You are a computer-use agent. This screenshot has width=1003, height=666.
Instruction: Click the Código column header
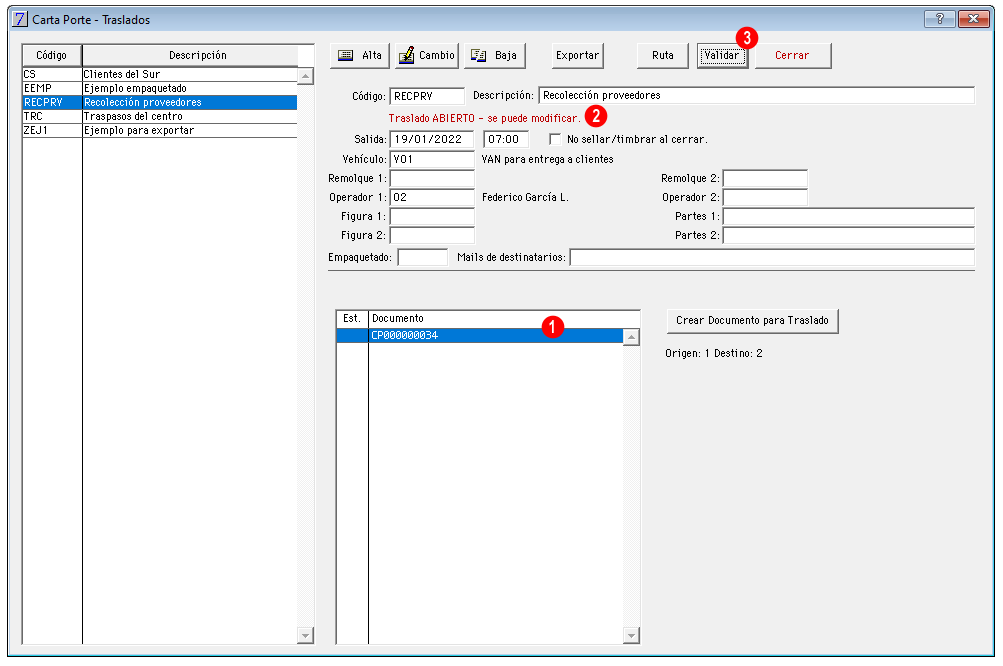point(52,55)
